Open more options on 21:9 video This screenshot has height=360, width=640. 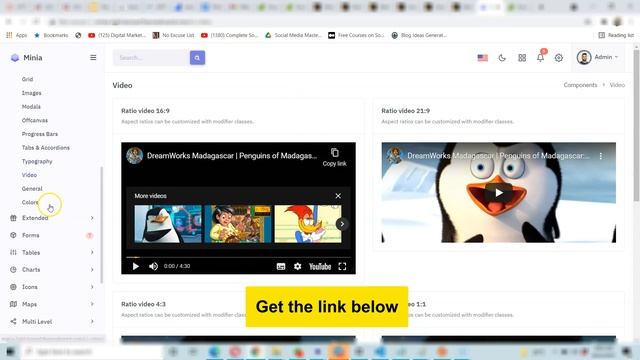point(601,156)
